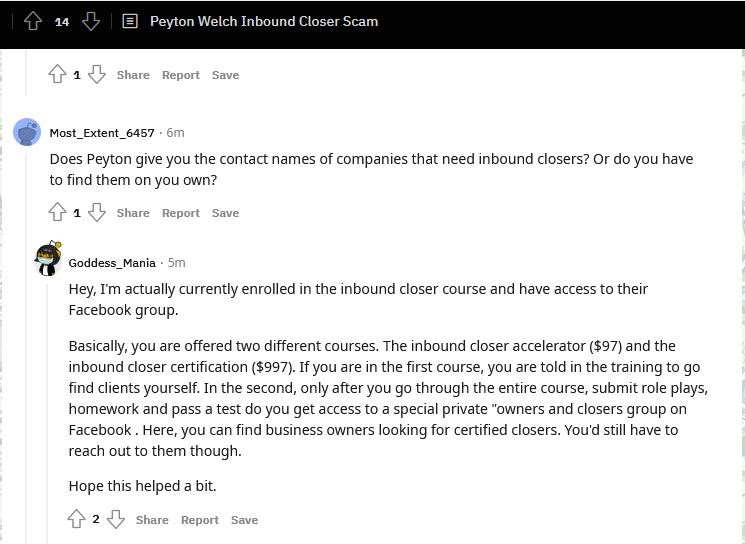Upvote Most_Extent_6457's comment
This screenshot has width=745, height=544.
(57, 212)
